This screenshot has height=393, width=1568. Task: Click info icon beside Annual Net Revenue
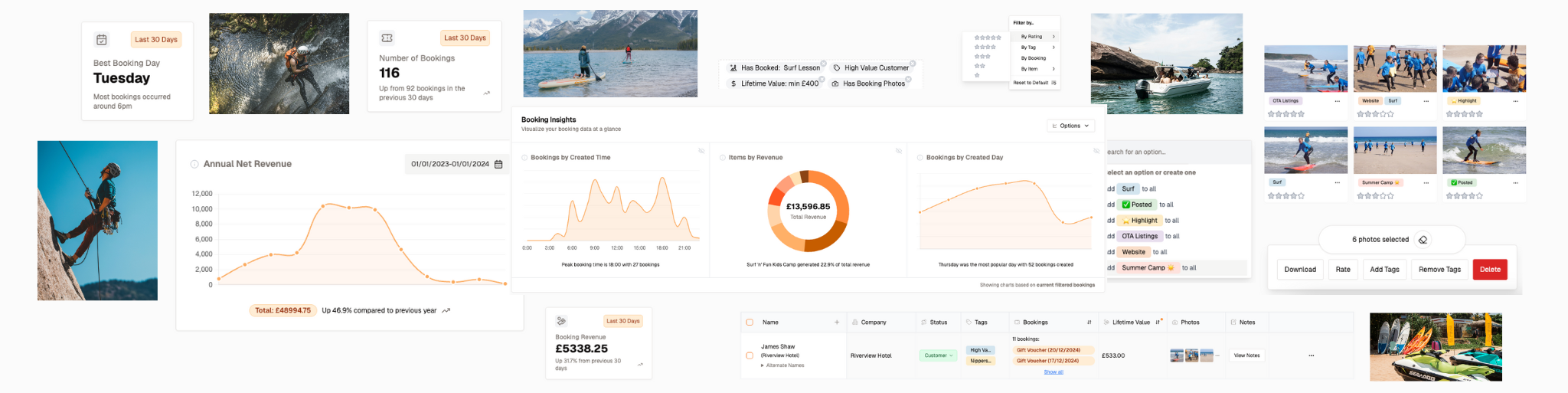click(x=194, y=164)
